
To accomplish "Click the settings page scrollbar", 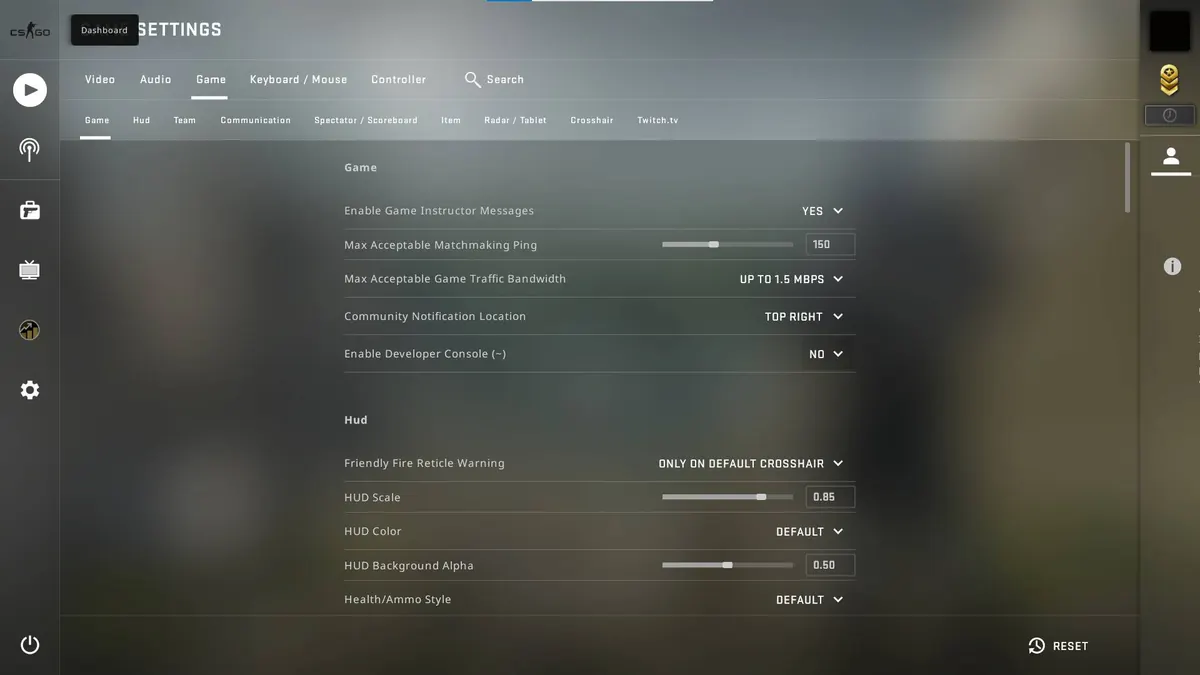I will click(x=1128, y=178).
